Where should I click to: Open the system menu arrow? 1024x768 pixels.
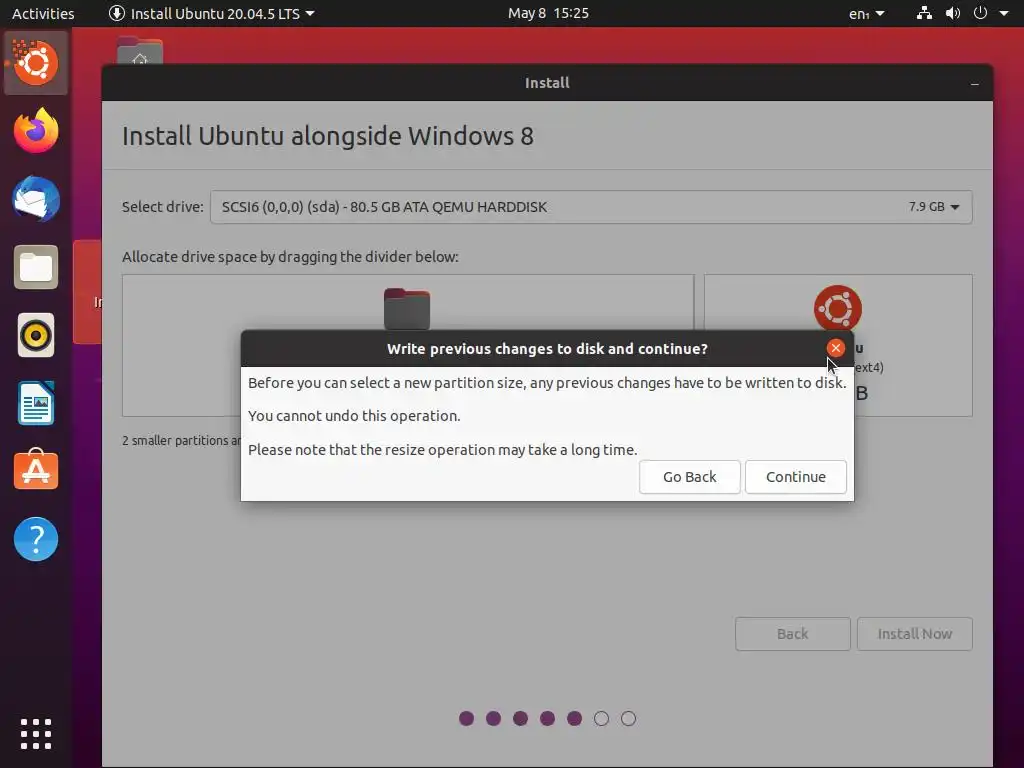point(1004,13)
